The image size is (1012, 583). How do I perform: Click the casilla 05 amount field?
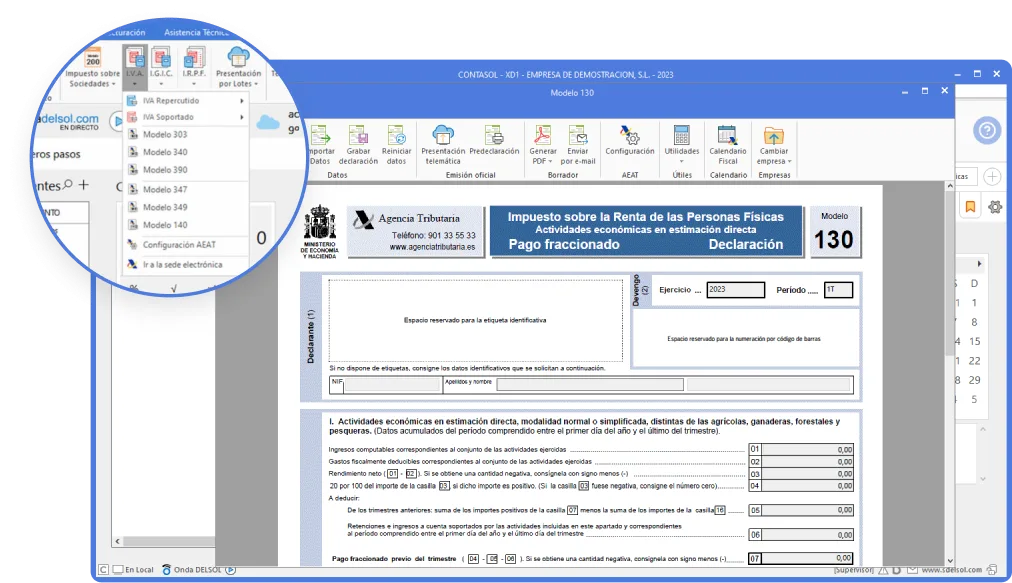point(807,510)
